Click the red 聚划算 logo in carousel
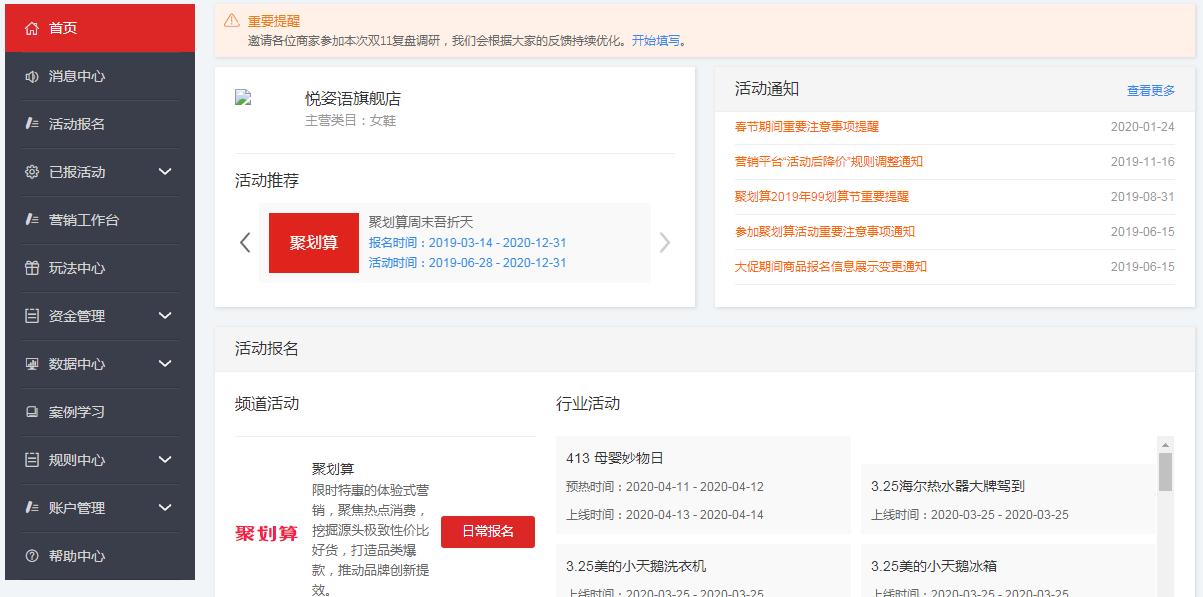Viewport: 1203px width, 597px height. point(314,241)
